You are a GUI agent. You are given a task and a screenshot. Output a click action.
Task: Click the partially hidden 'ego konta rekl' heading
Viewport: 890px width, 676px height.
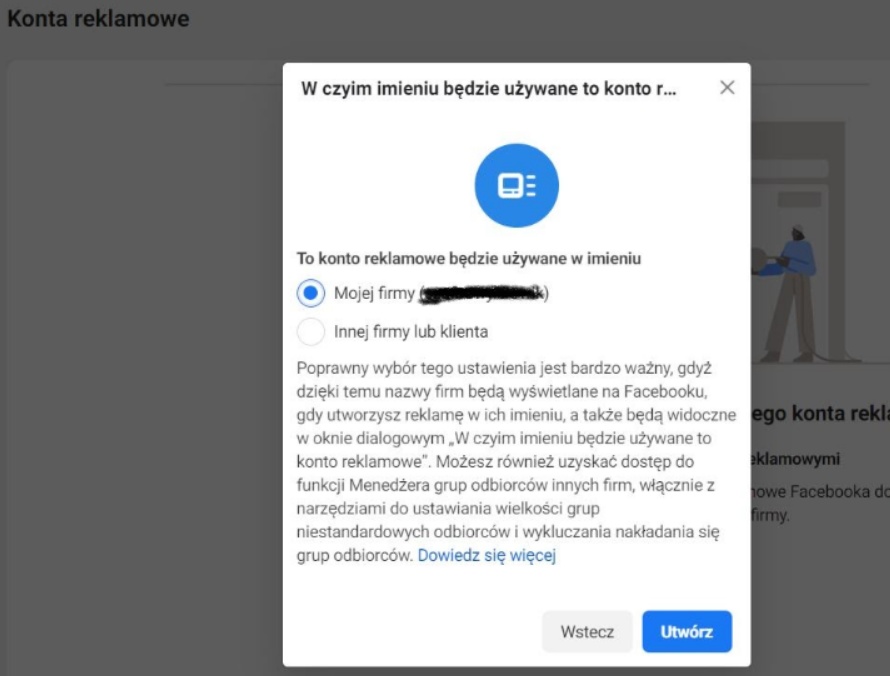tap(820, 413)
